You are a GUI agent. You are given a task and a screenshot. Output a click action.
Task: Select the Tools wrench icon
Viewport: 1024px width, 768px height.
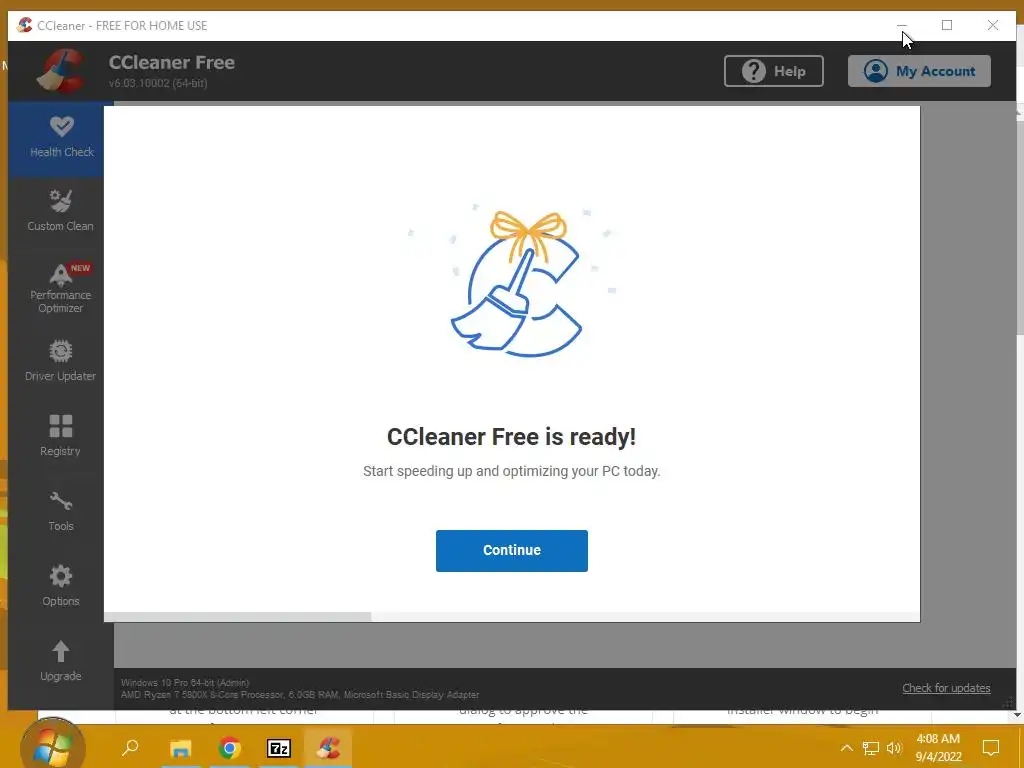point(61,502)
